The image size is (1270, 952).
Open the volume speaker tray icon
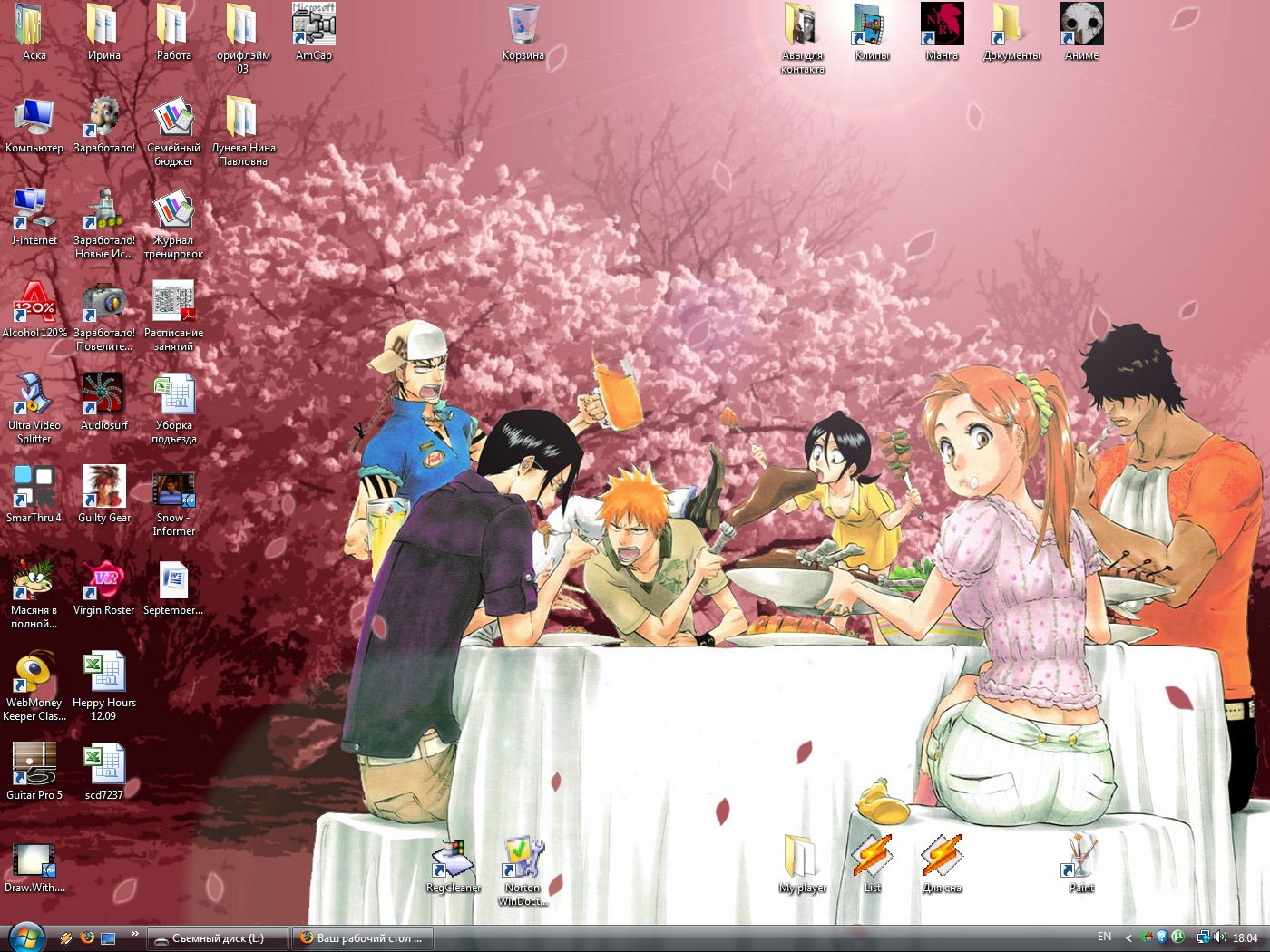[1219, 937]
